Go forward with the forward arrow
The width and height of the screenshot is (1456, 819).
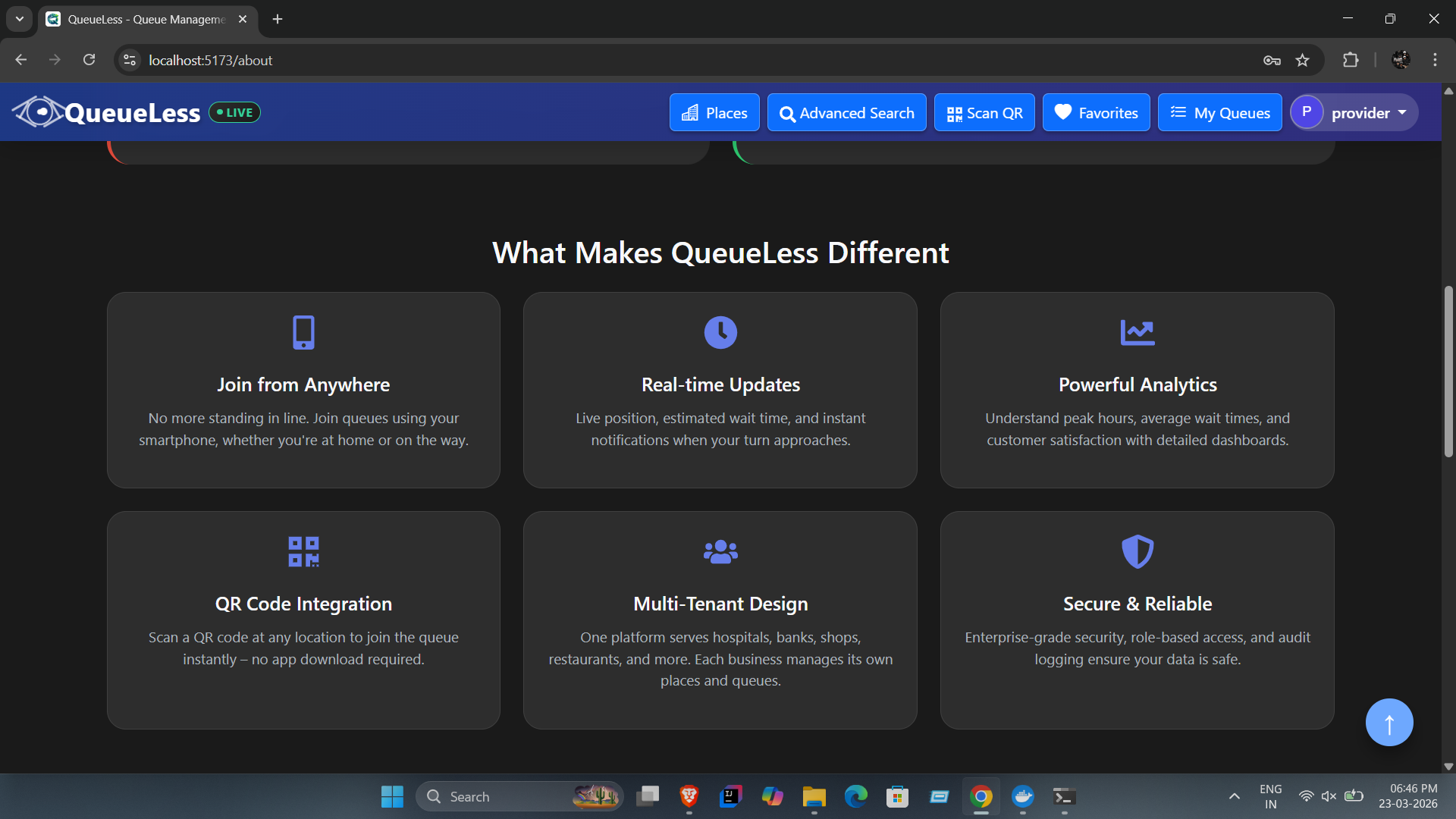coord(55,60)
